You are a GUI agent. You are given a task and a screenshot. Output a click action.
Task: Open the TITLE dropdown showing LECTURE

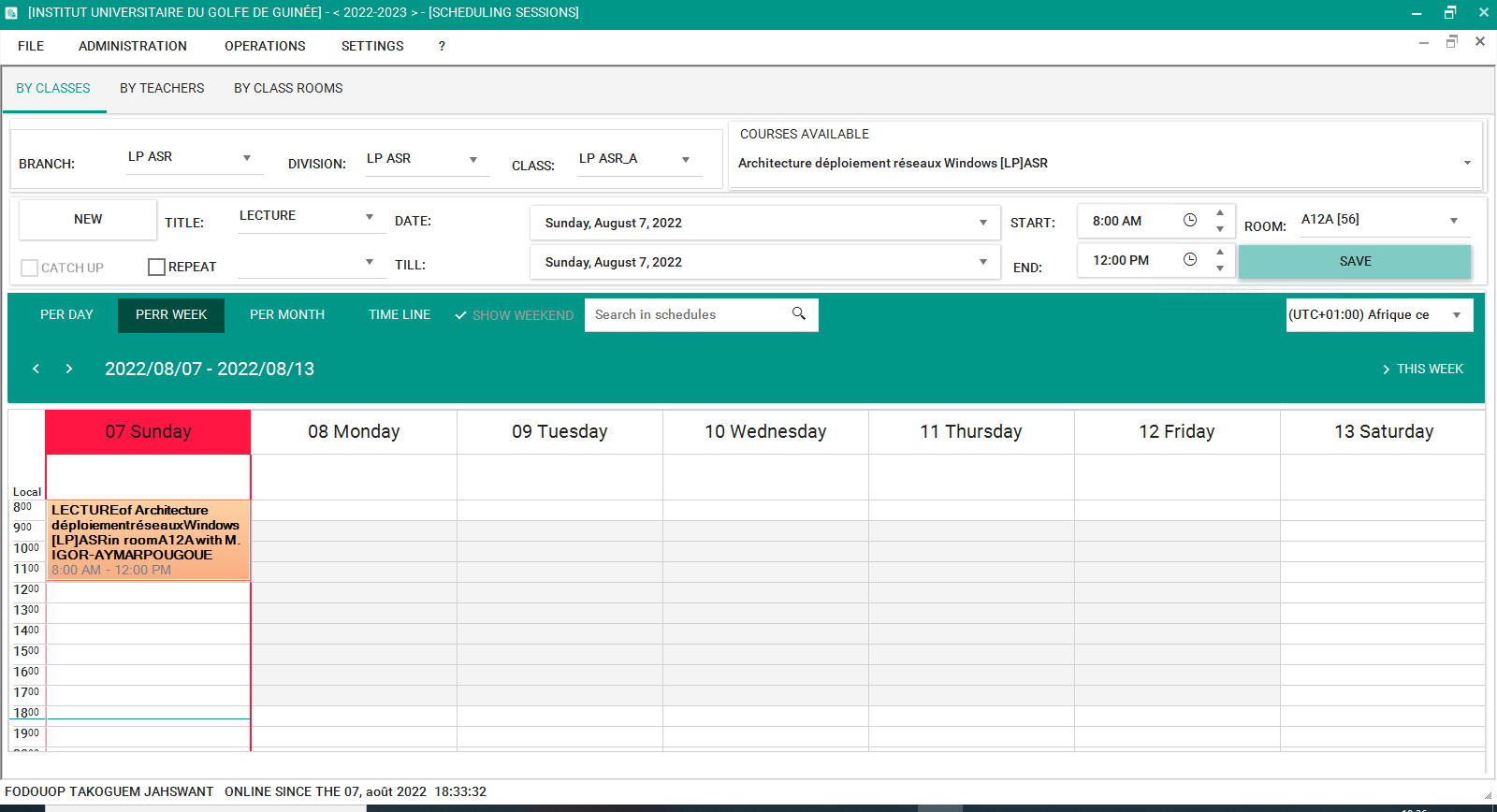(370, 217)
